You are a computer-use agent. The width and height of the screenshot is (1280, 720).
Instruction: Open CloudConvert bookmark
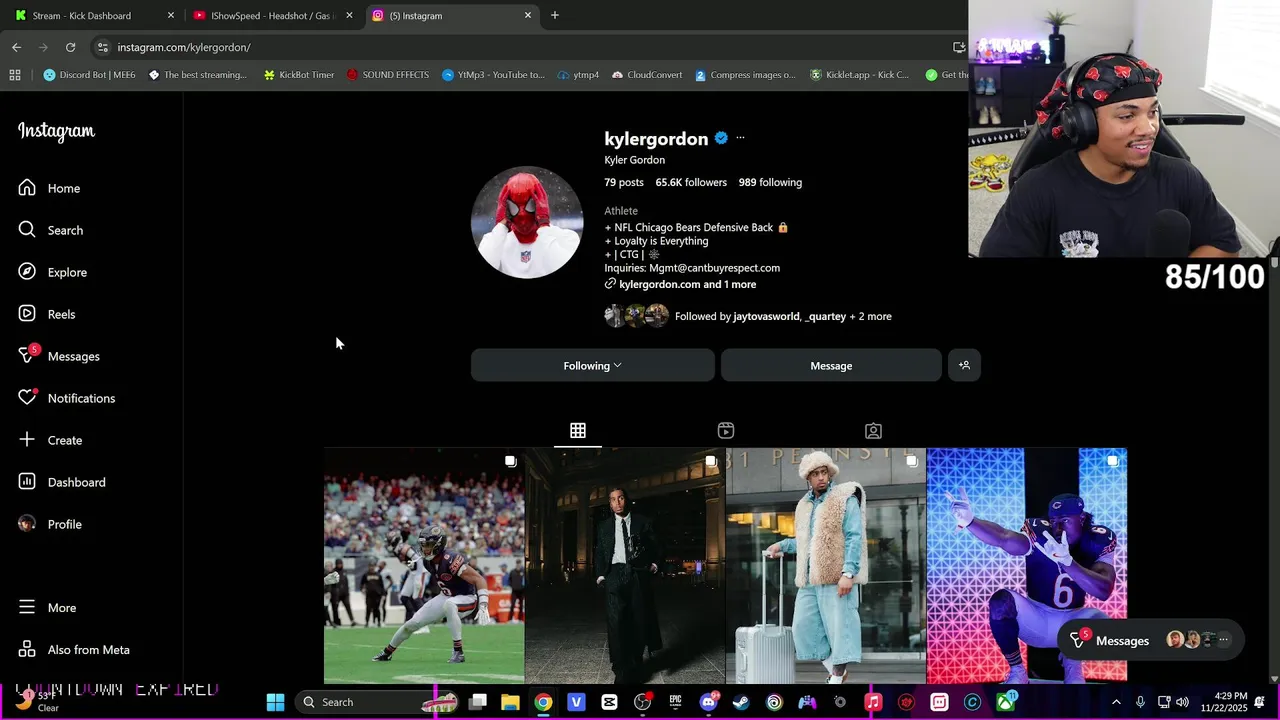click(647, 75)
